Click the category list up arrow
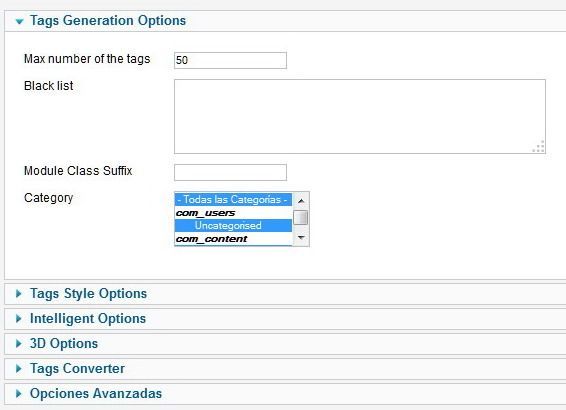The image size is (566, 410). click(x=301, y=201)
